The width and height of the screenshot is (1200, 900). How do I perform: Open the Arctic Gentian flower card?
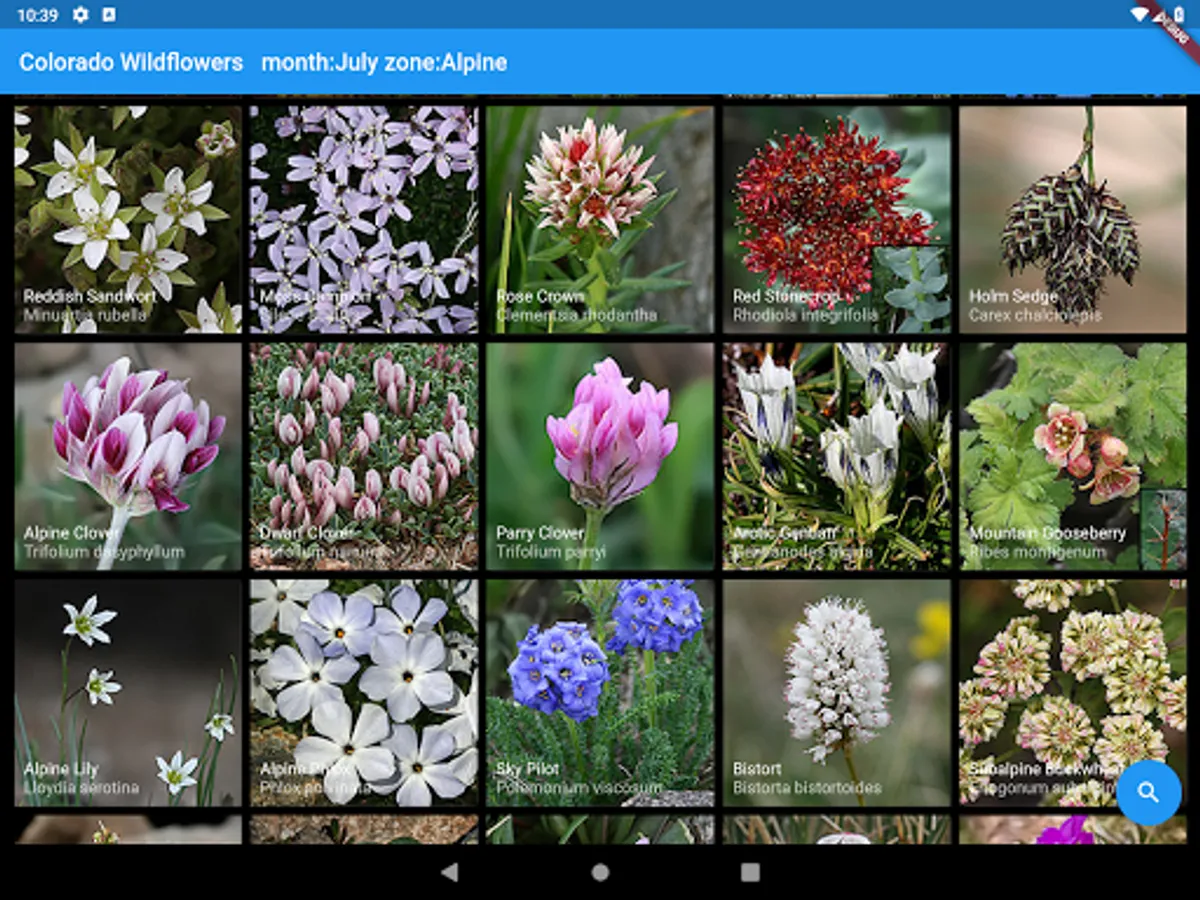[x=837, y=456]
